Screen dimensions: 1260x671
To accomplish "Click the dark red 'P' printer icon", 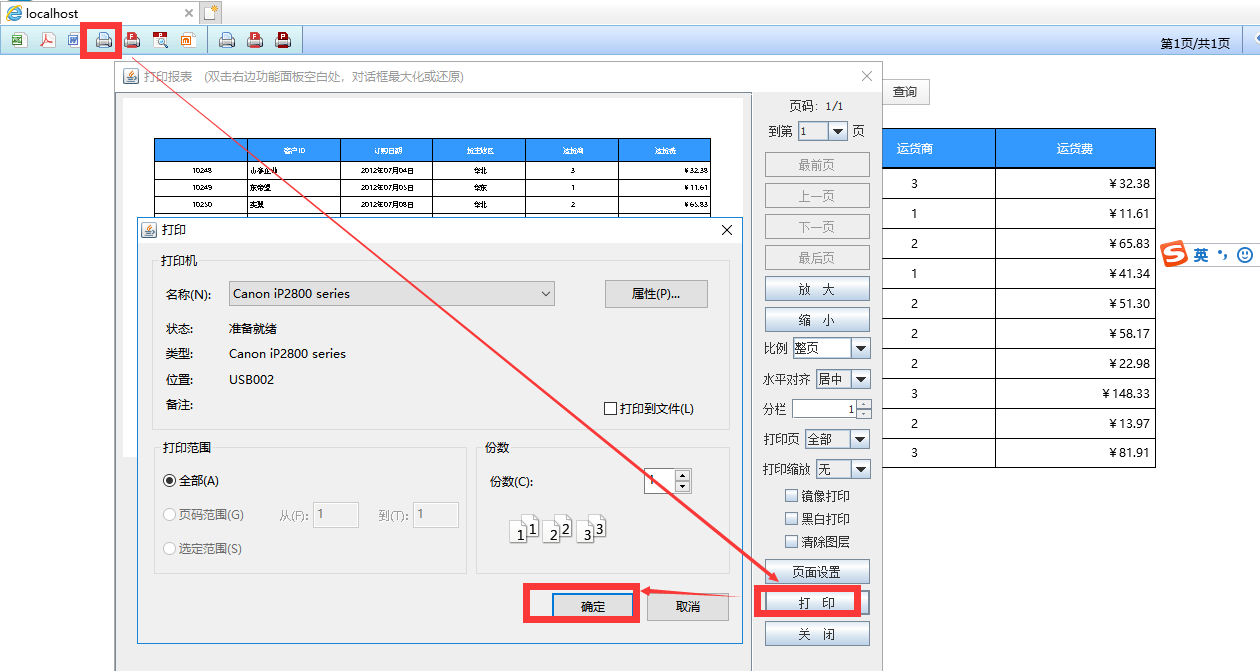I will pos(283,40).
